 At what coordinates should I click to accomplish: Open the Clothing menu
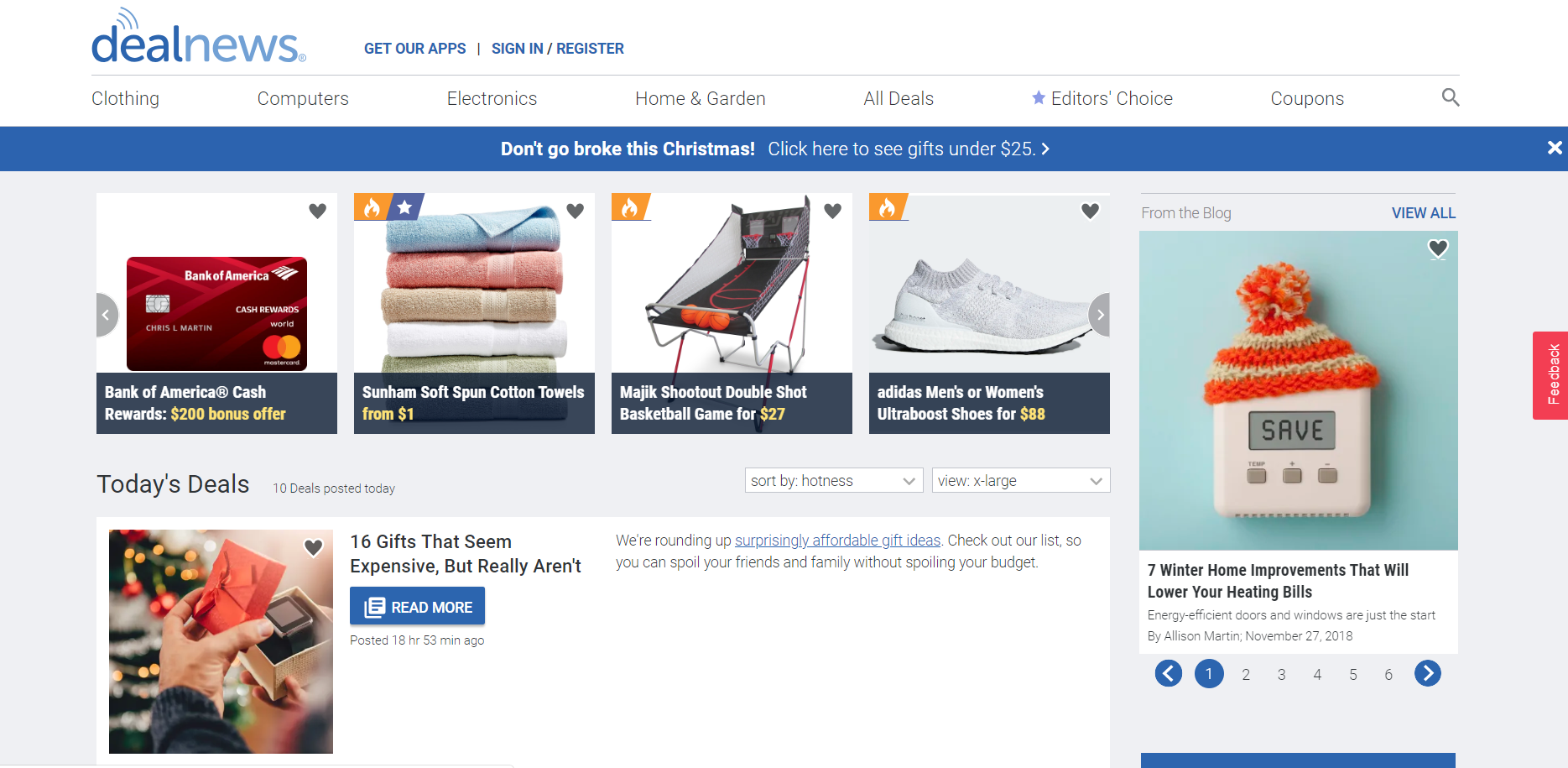(x=125, y=98)
